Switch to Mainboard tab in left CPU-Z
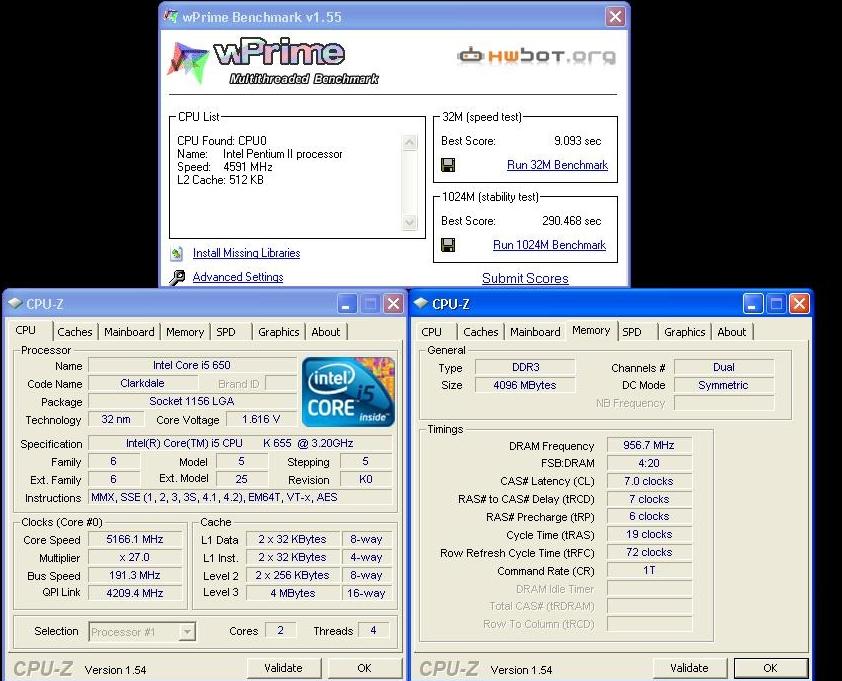 click(x=129, y=332)
